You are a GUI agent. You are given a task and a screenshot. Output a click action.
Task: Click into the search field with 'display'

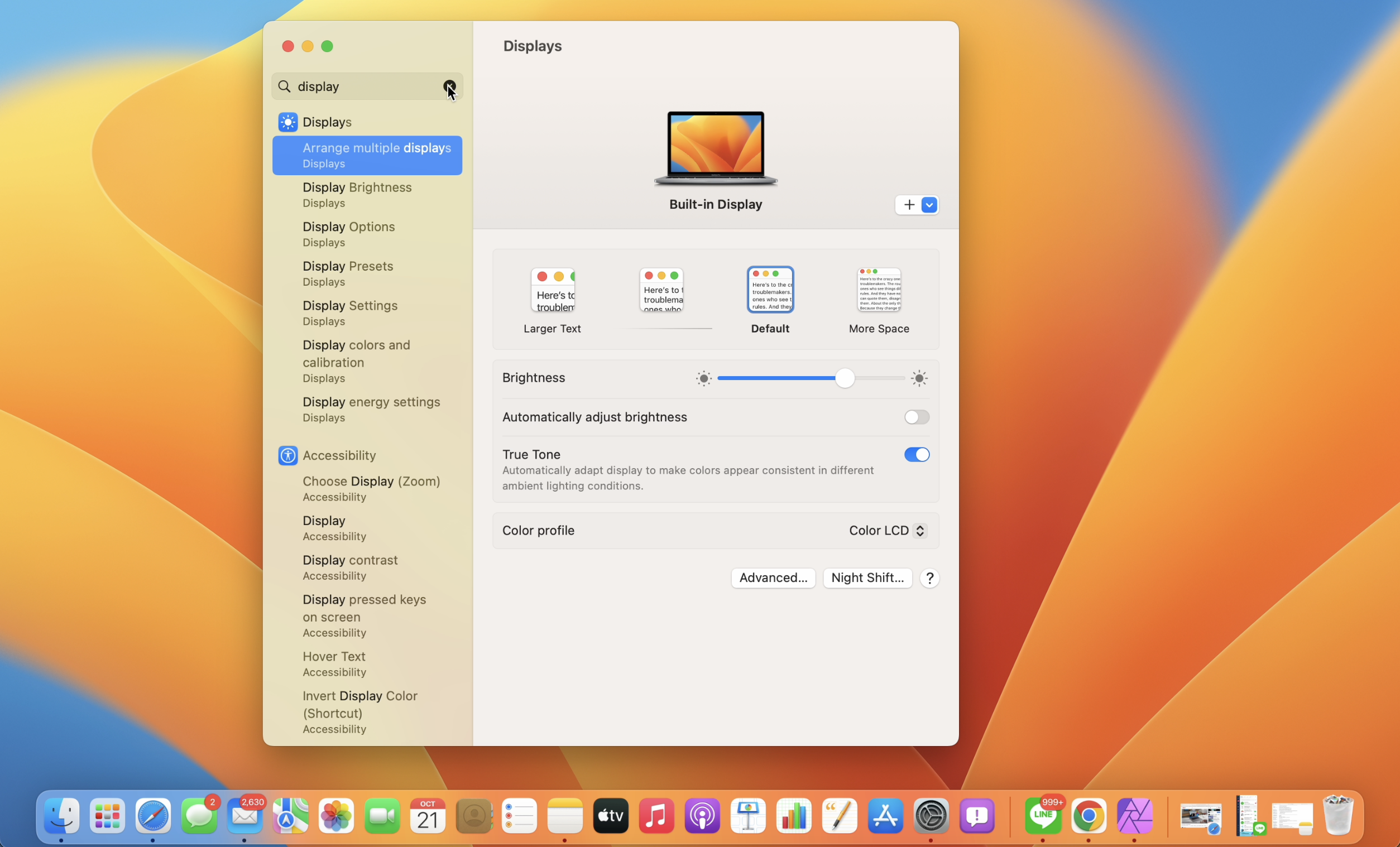(363, 86)
